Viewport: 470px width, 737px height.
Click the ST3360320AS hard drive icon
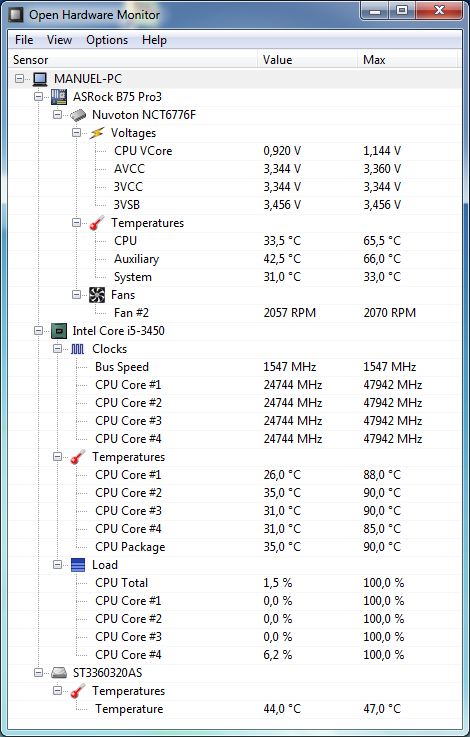[59, 673]
